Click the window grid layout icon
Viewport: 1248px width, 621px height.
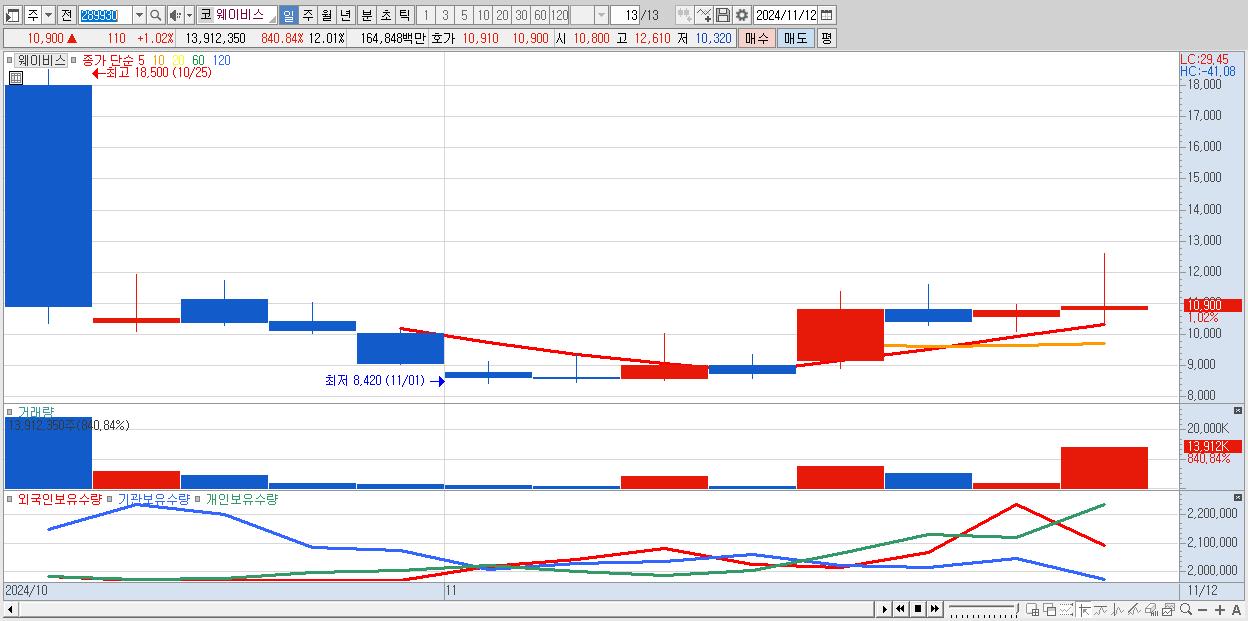point(1032,609)
